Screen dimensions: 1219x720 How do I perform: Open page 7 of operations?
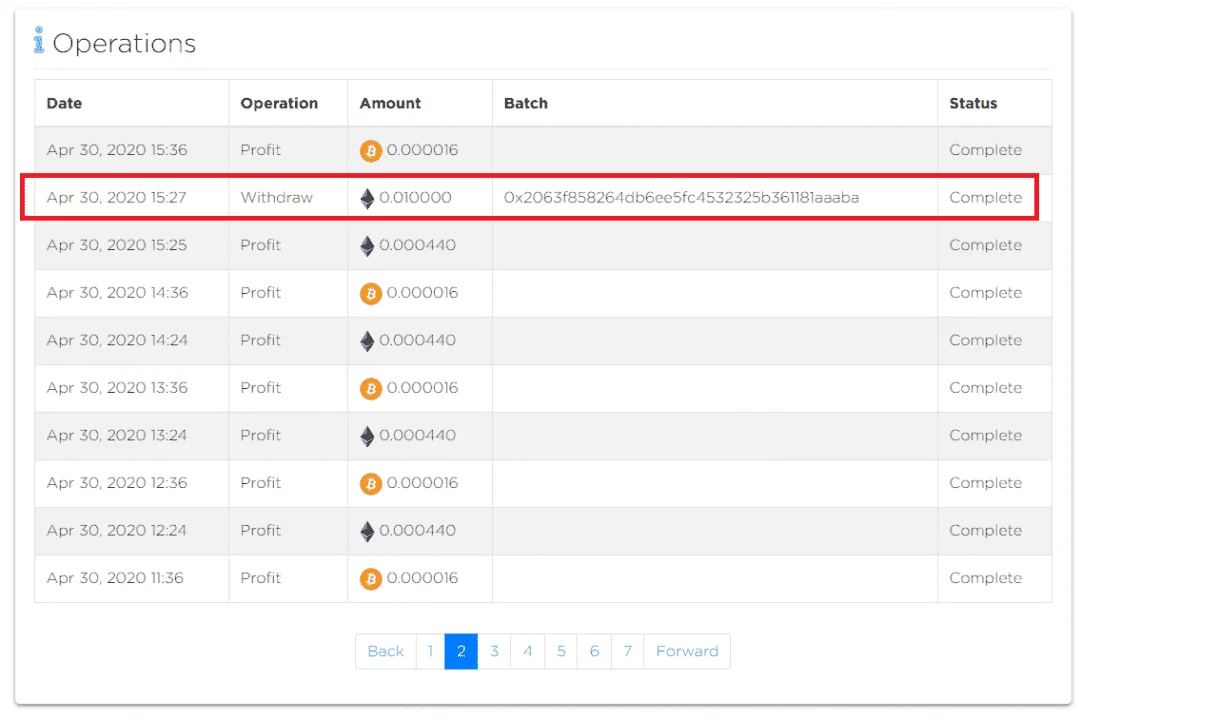[627, 651]
